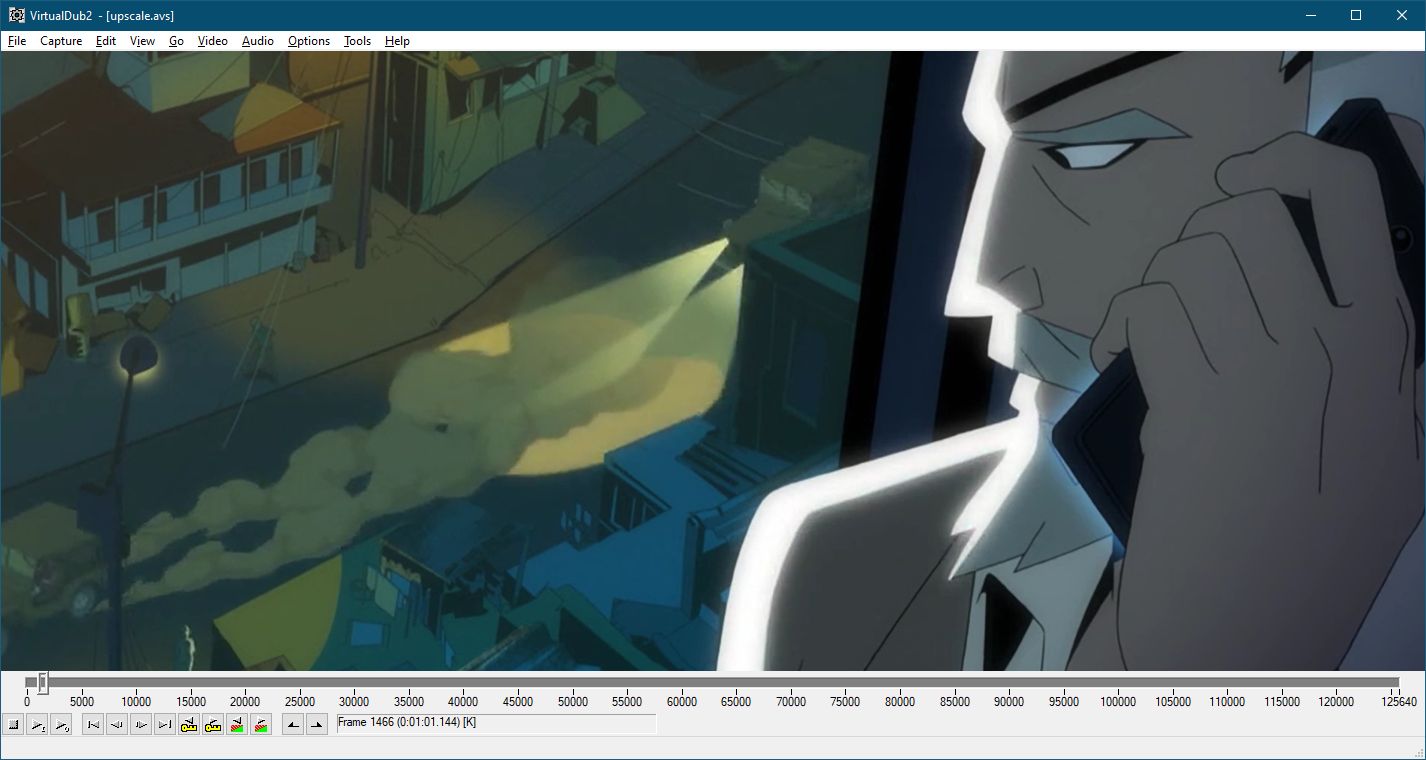
Task: Seek timeline to frame 60000 mark
Action: pyautogui.click(x=682, y=702)
